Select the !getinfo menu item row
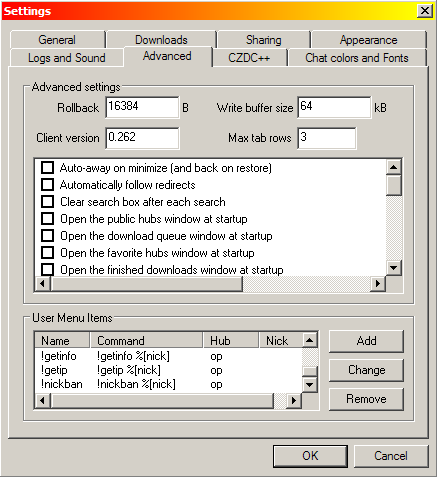 tap(168, 356)
